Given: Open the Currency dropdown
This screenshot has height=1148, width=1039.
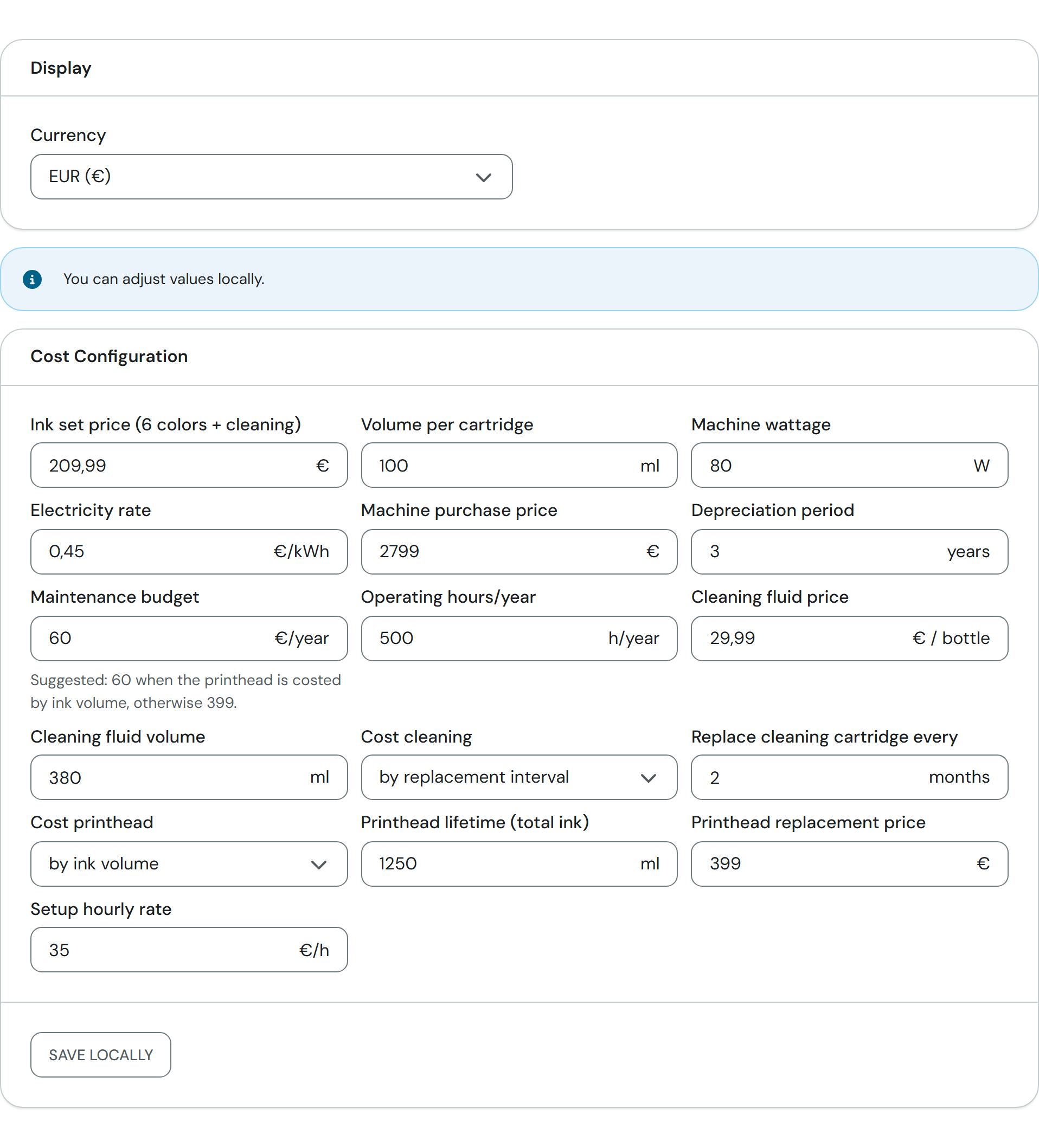Looking at the screenshot, I should [271, 177].
